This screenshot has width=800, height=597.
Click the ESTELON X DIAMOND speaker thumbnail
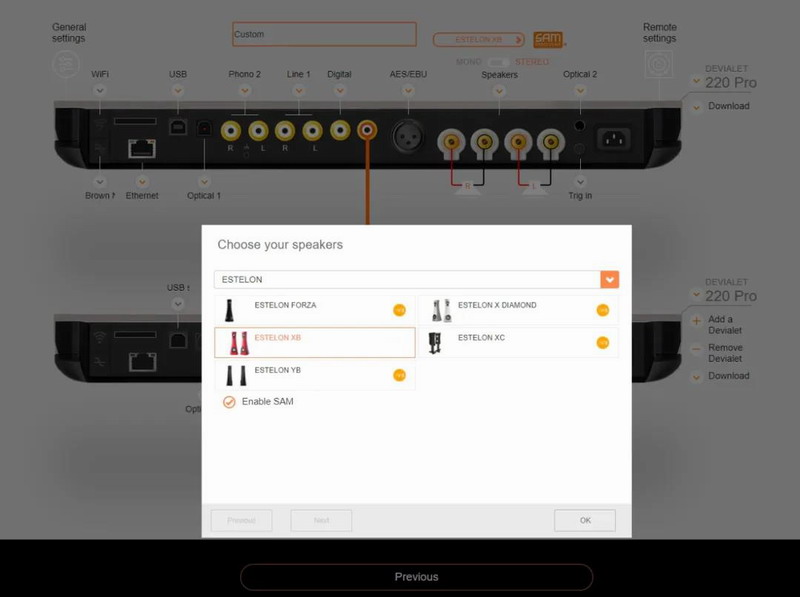(441, 310)
